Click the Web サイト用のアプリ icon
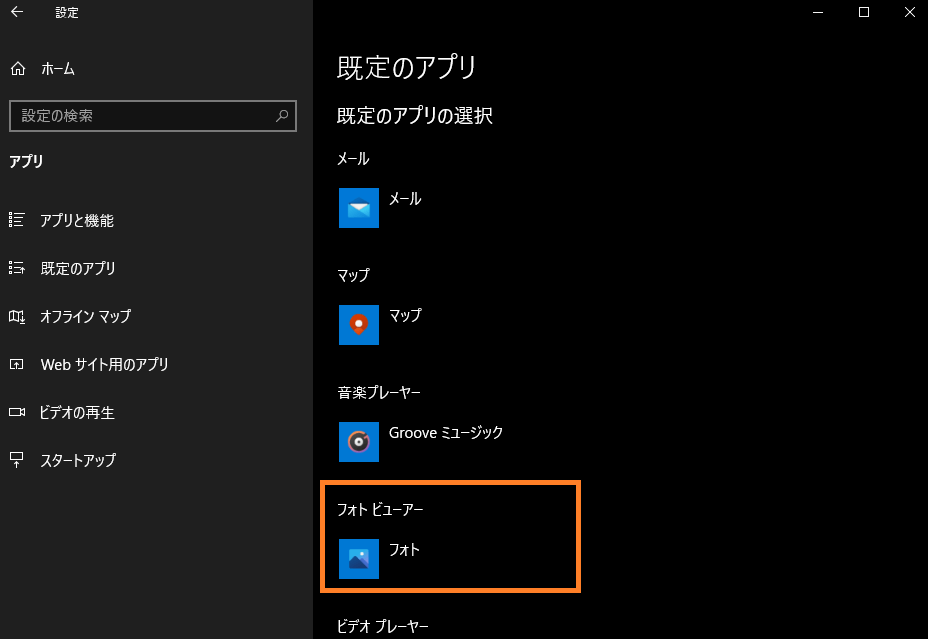 pyautogui.click(x=17, y=364)
